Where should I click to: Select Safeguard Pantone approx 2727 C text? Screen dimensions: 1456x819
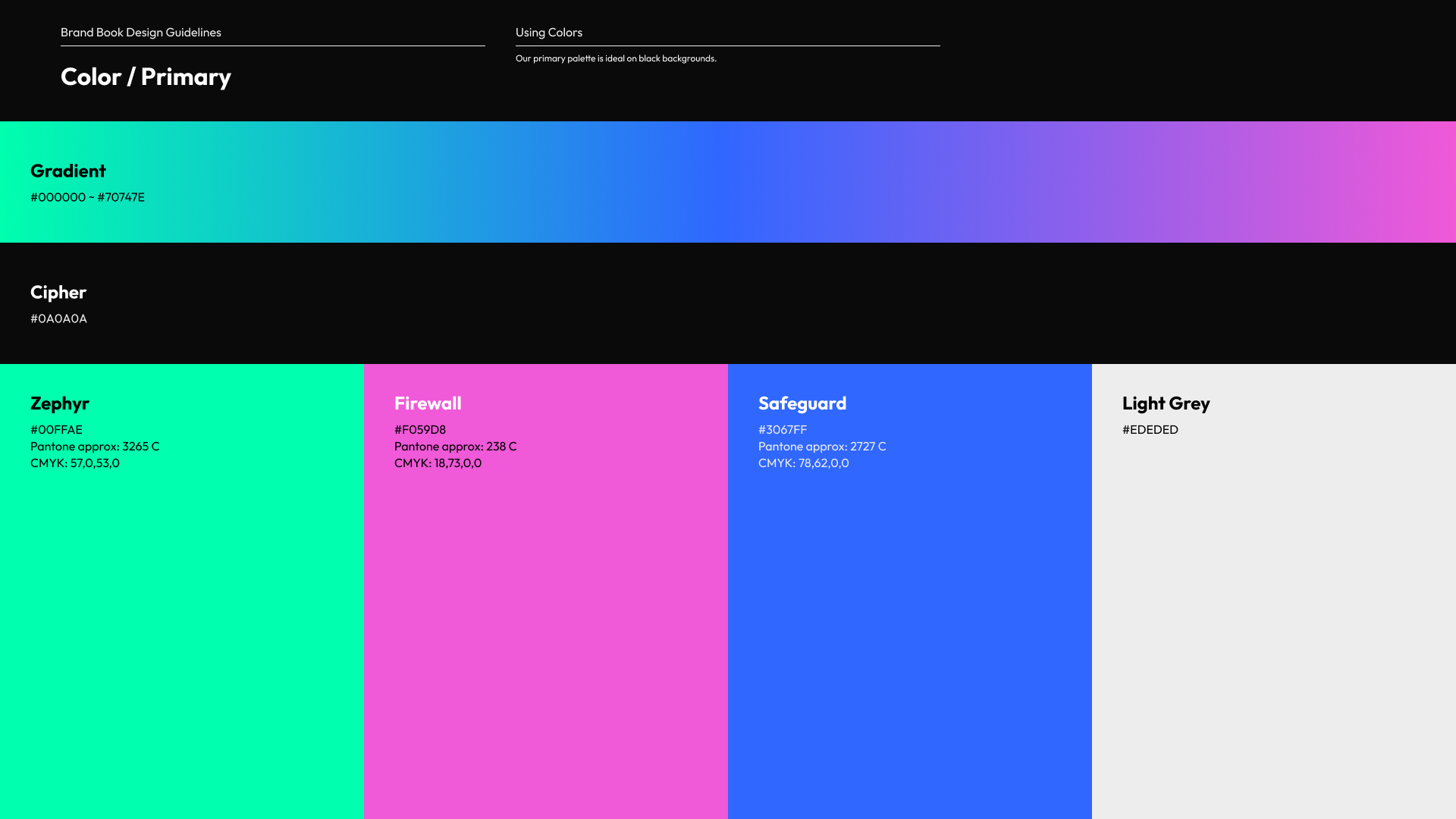[822, 446]
